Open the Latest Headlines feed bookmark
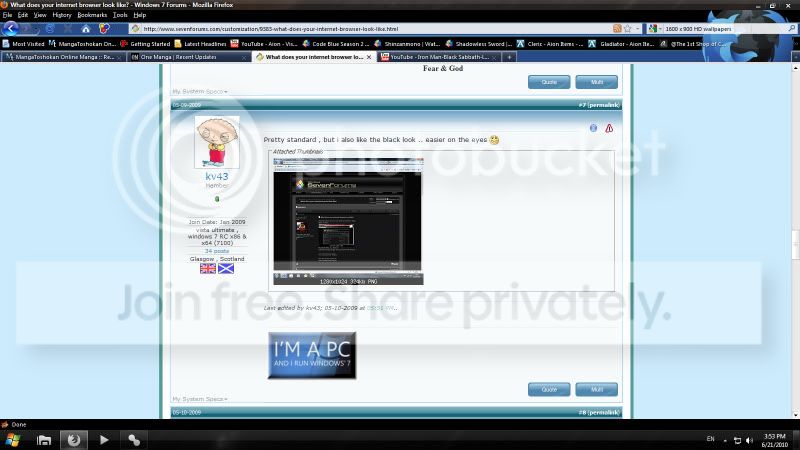Image resolution: width=800 pixels, height=450 pixels. [201, 44]
